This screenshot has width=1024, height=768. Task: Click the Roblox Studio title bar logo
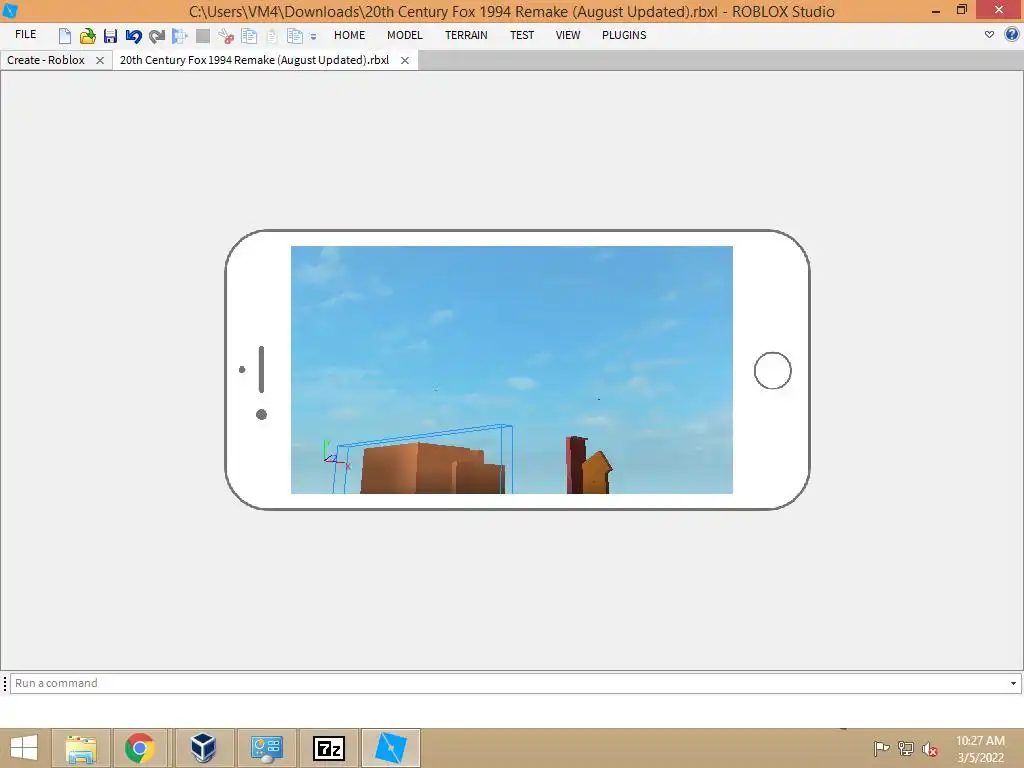tap(10, 11)
